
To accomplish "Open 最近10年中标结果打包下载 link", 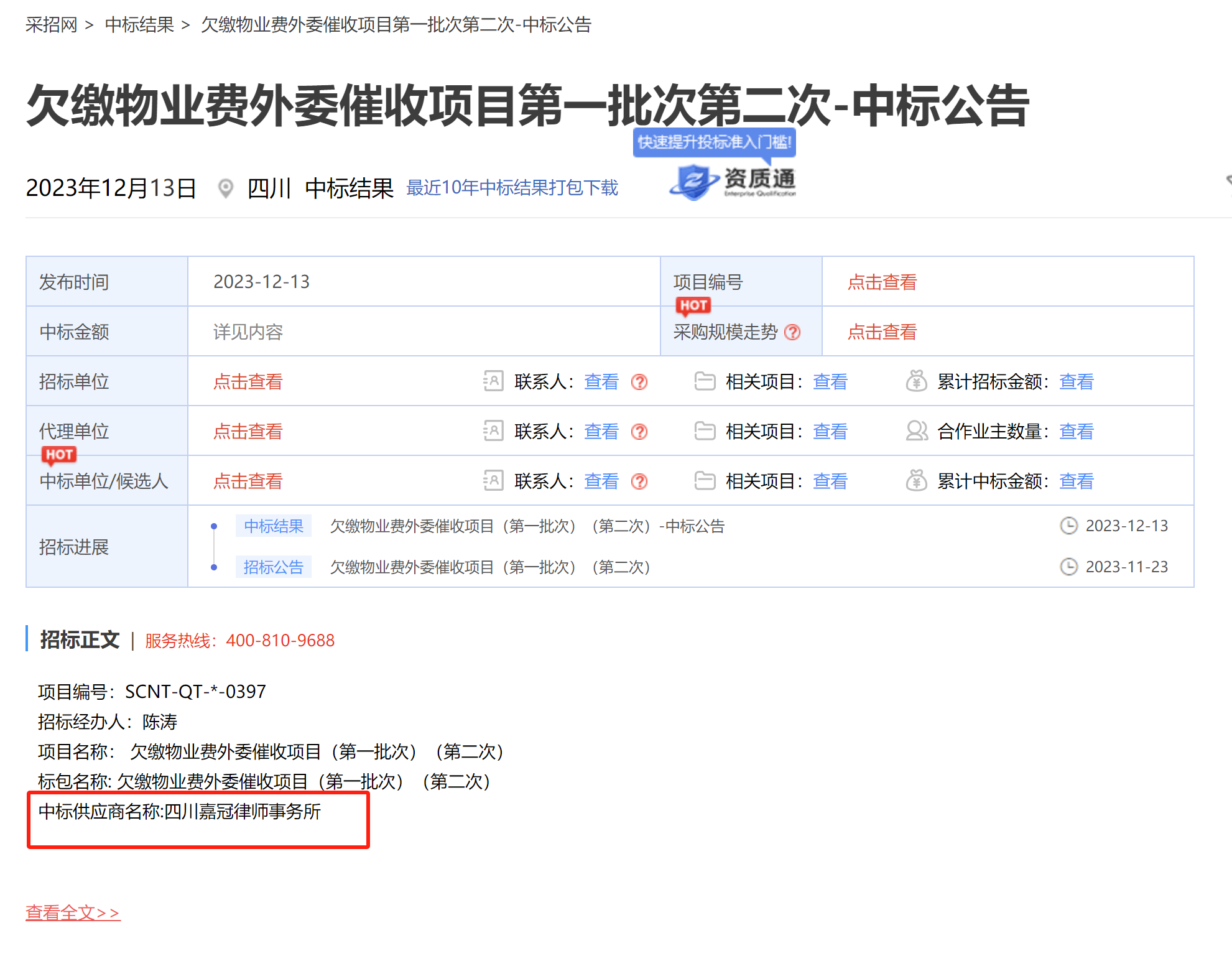I will [512, 188].
